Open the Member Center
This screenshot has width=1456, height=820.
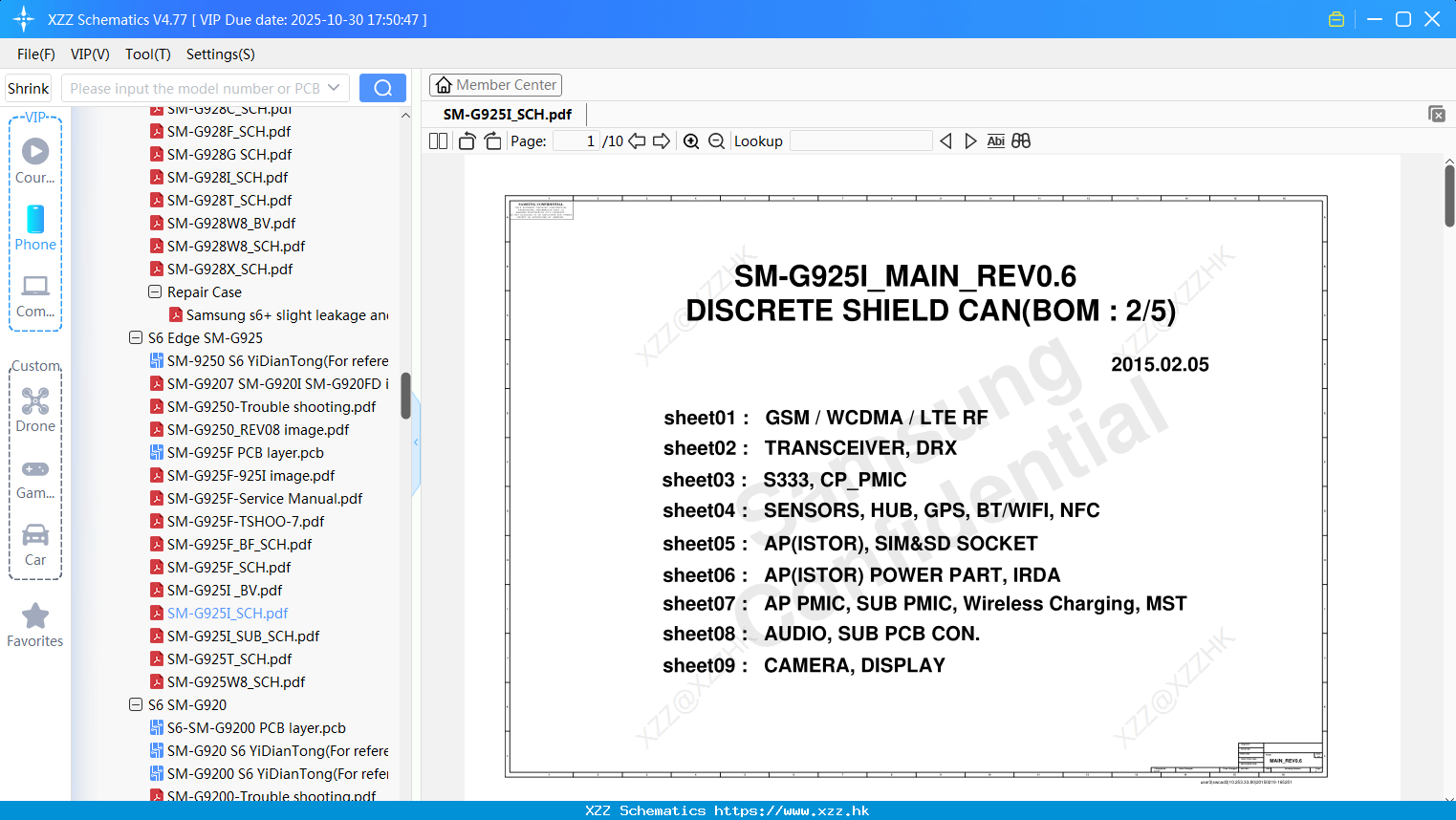click(x=495, y=85)
